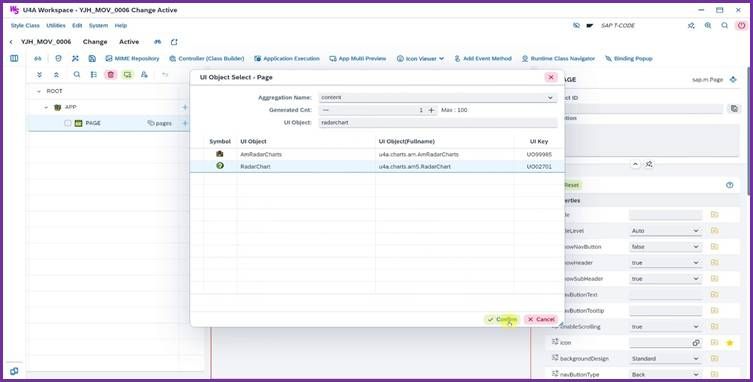Image resolution: width=753 pixels, height=382 pixels.
Task: Open the System menu
Action: (x=98, y=25)
